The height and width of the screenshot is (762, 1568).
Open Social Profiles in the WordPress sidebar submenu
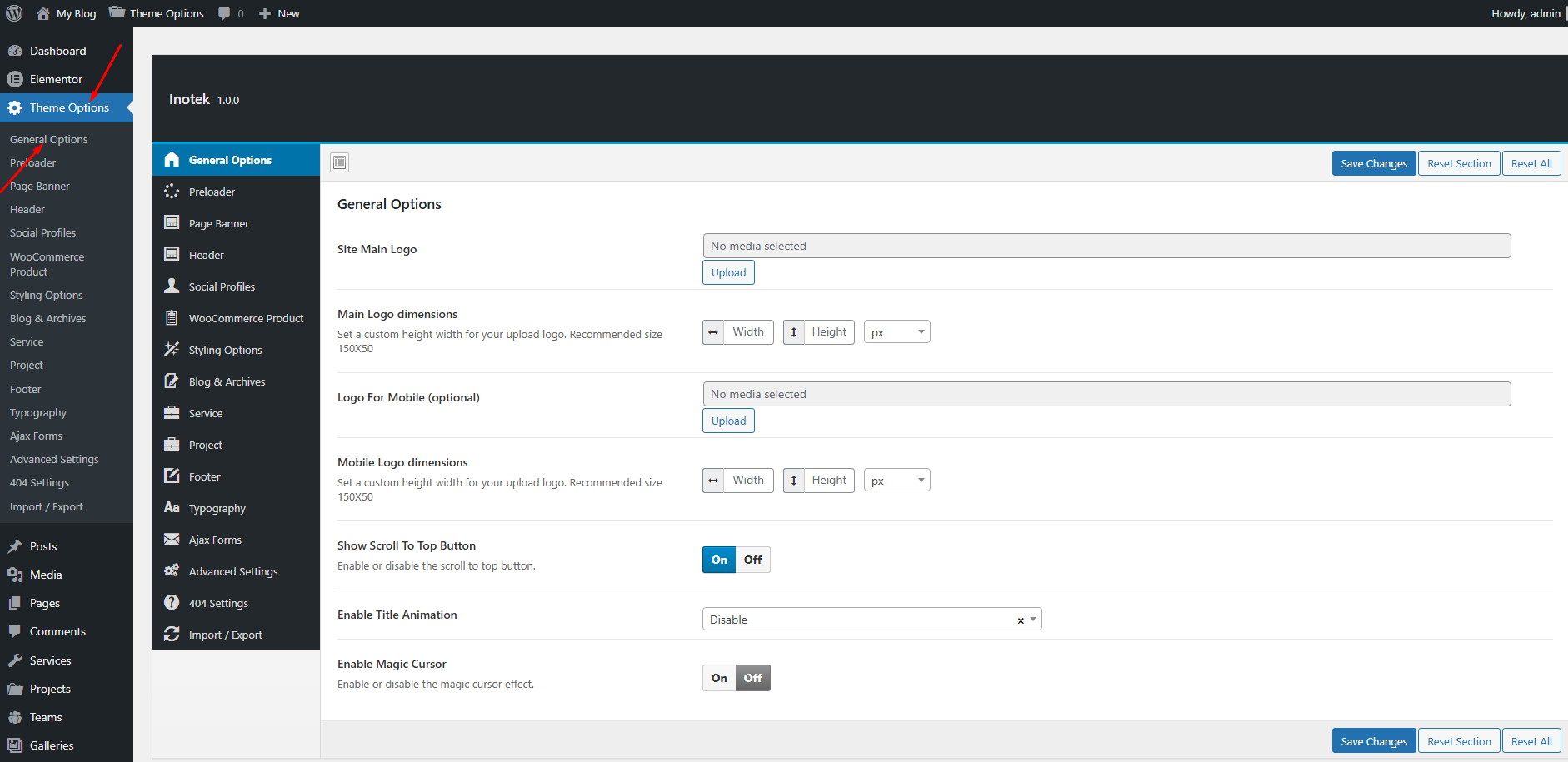[42, 232]
